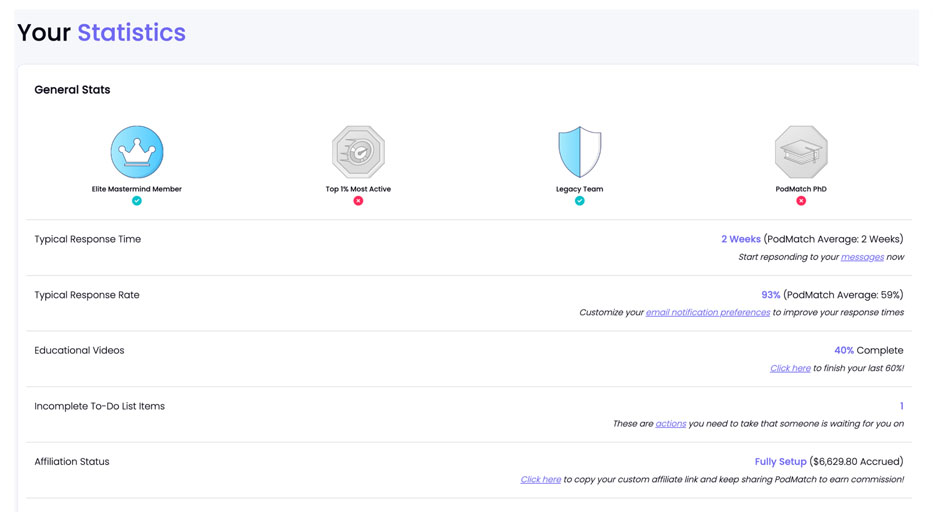Viewport: 933px width, 521px height.
Task: Click red X under PodMatch PhD
Action: (x=801, y=201)
